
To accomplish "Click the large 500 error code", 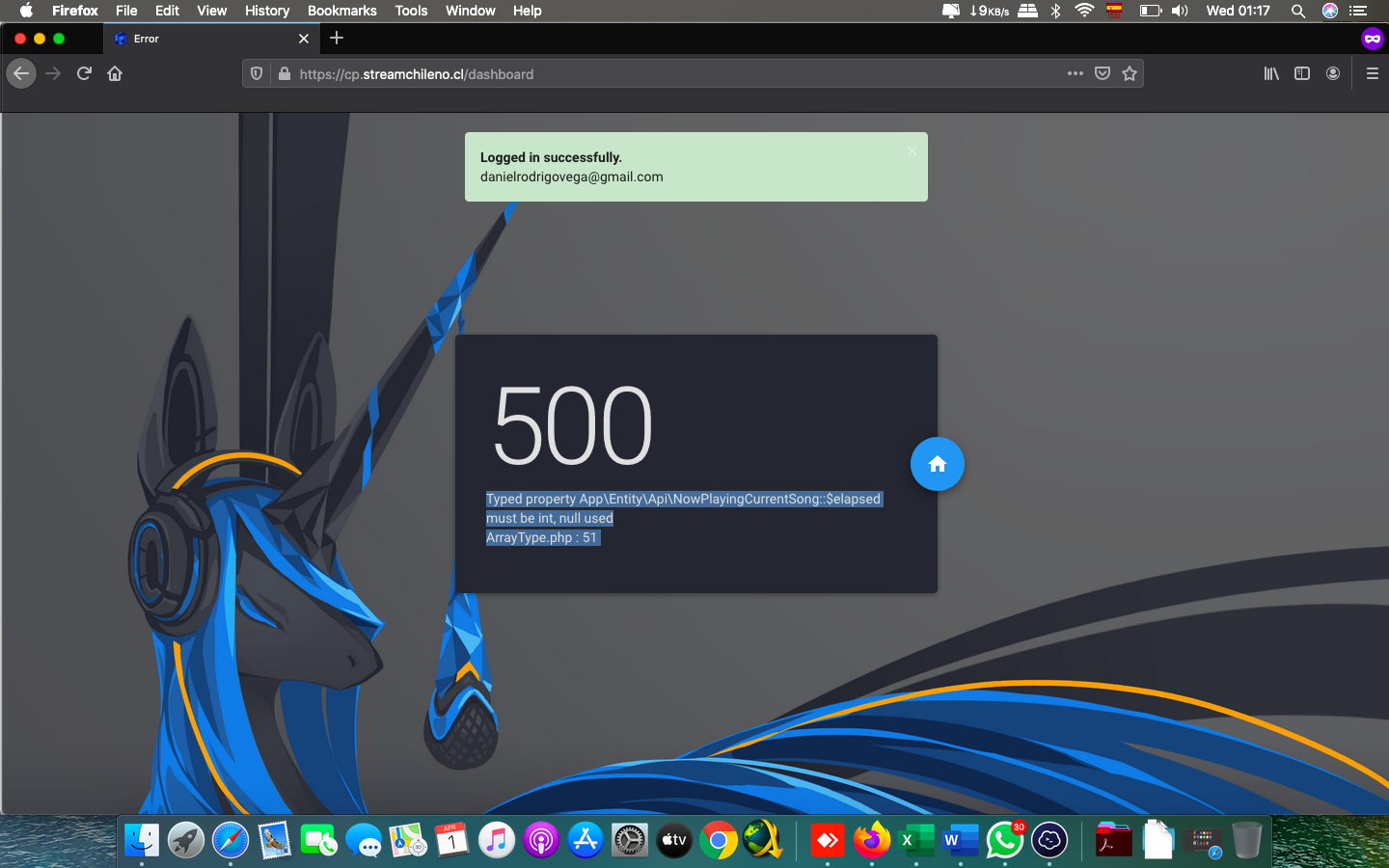I will (x=573, y=424).
